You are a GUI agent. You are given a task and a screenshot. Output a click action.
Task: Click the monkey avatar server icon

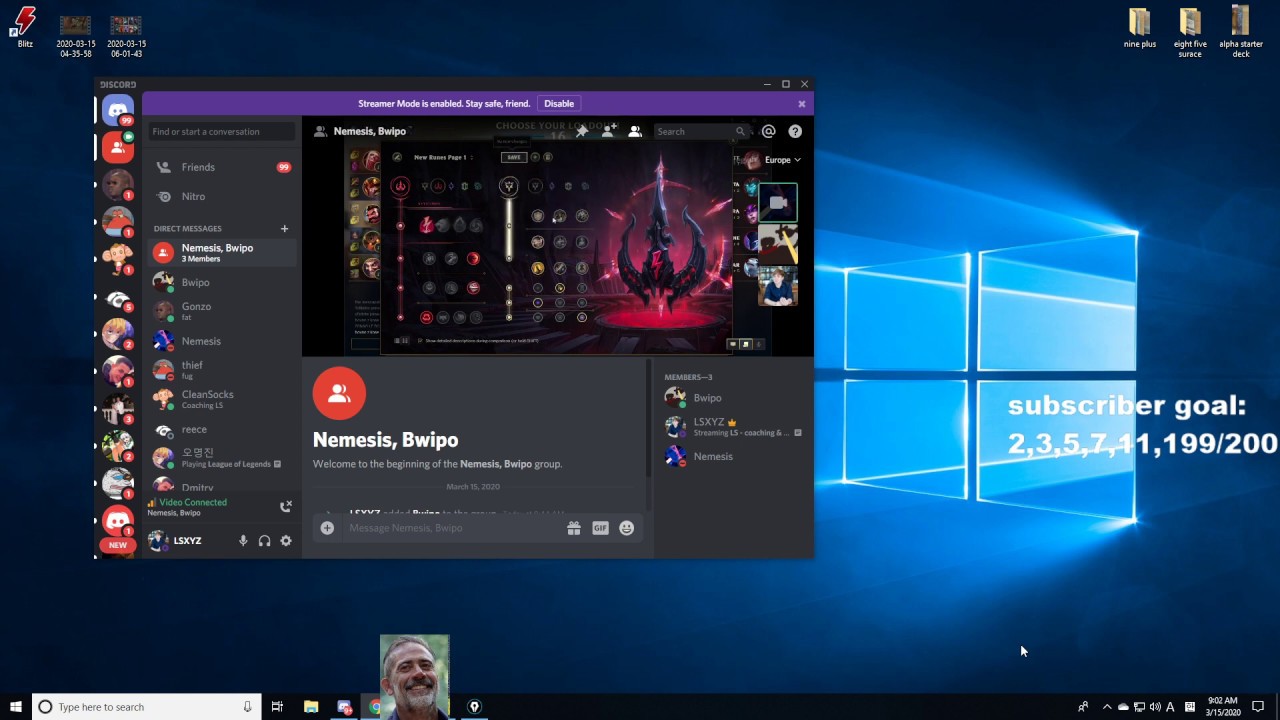[x=118, y=259]
